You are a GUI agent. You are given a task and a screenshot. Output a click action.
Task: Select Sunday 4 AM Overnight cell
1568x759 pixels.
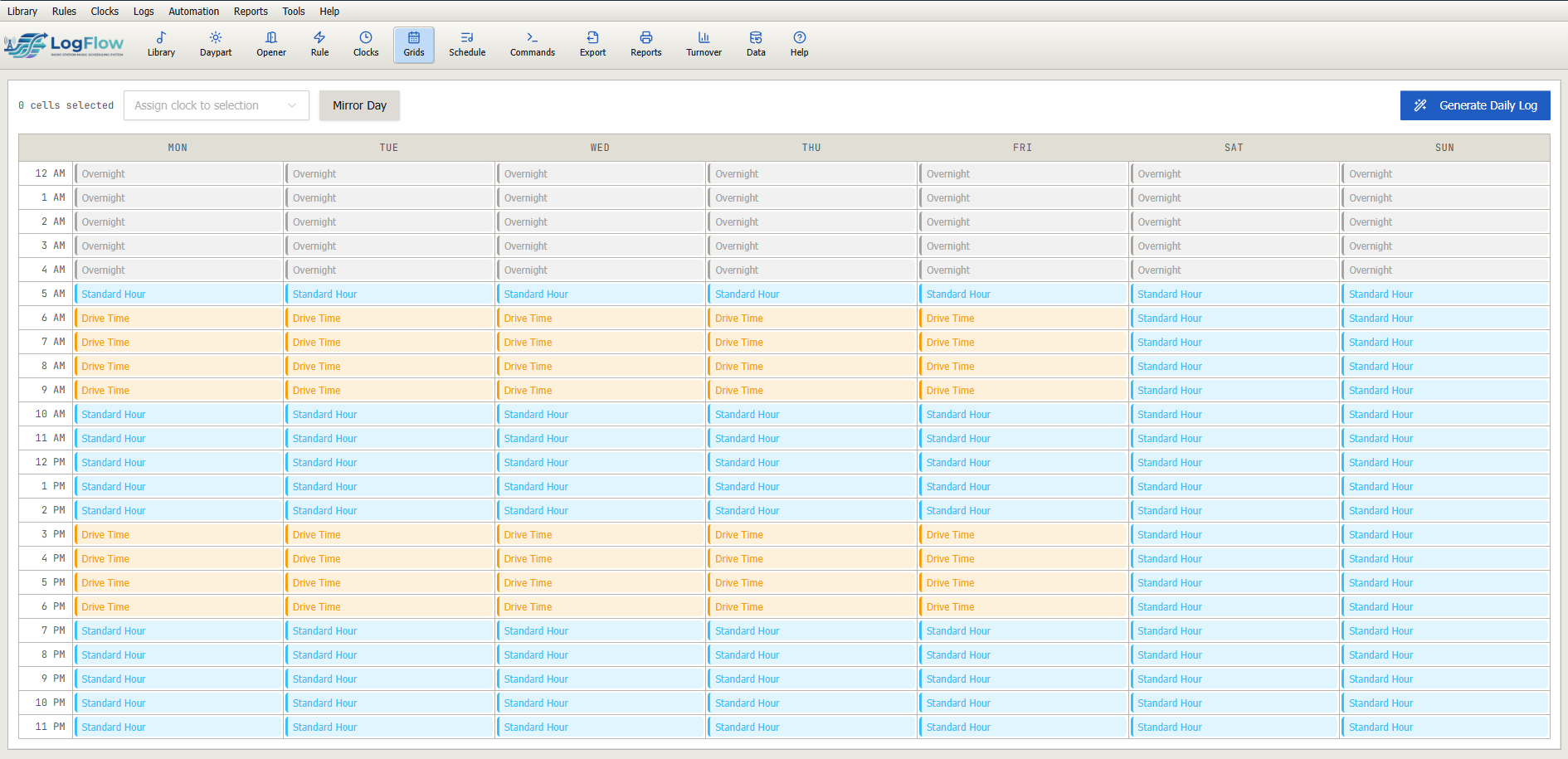click(1445, 270)
